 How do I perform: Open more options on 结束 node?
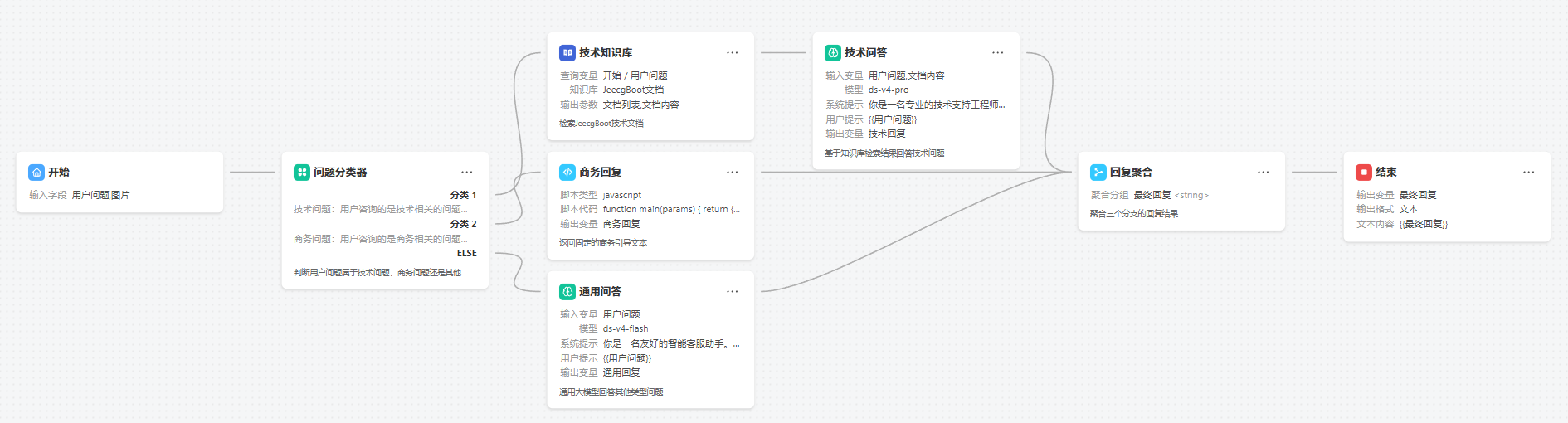(1529, 172)
